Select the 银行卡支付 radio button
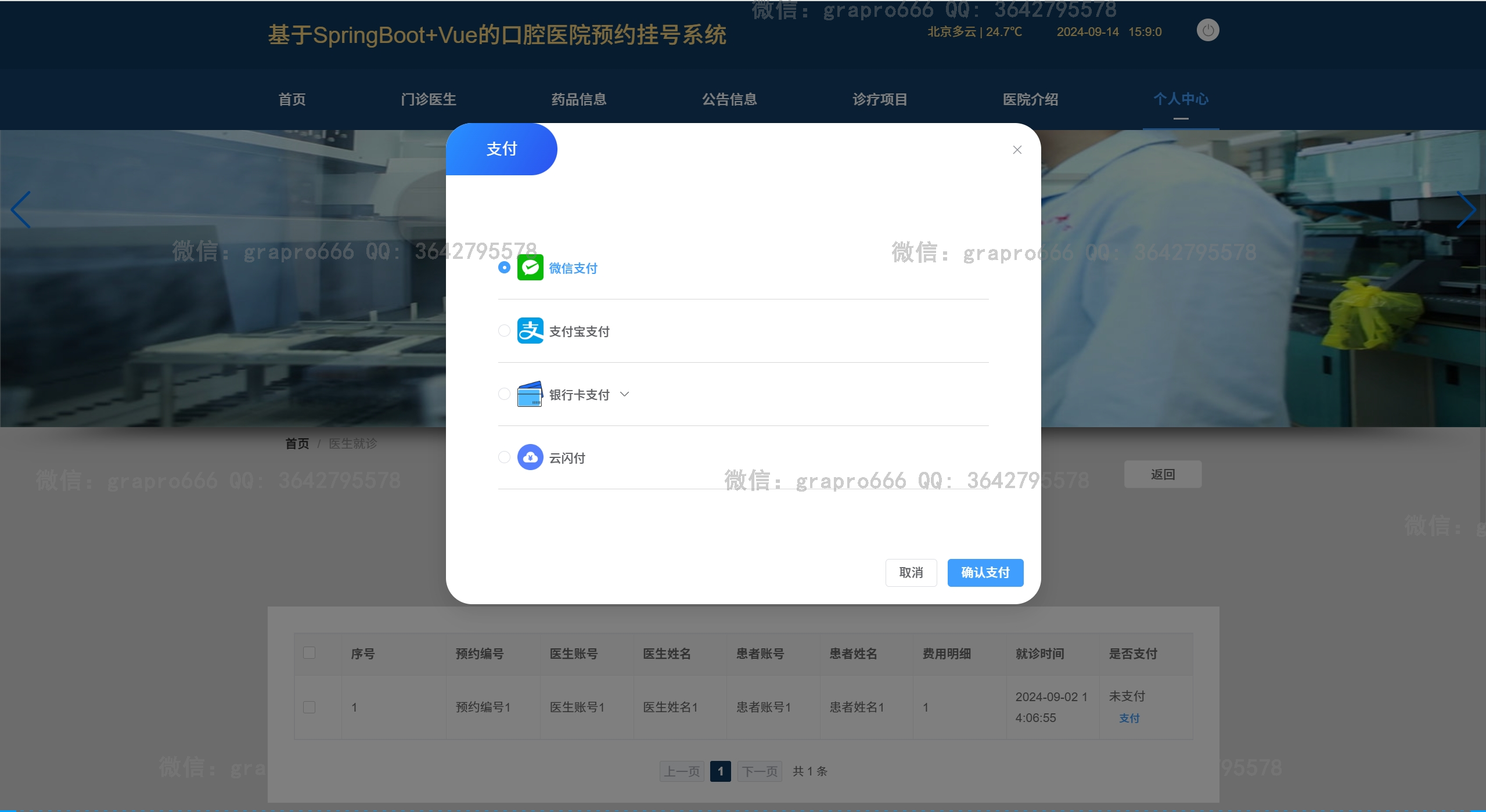The height and width of the screenshot is (812, 1486). tap(504, 394)
